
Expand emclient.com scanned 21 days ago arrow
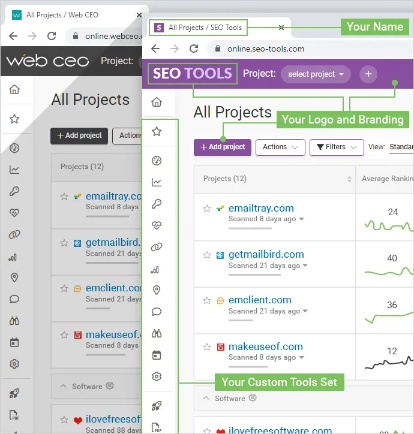click(305, 311)
